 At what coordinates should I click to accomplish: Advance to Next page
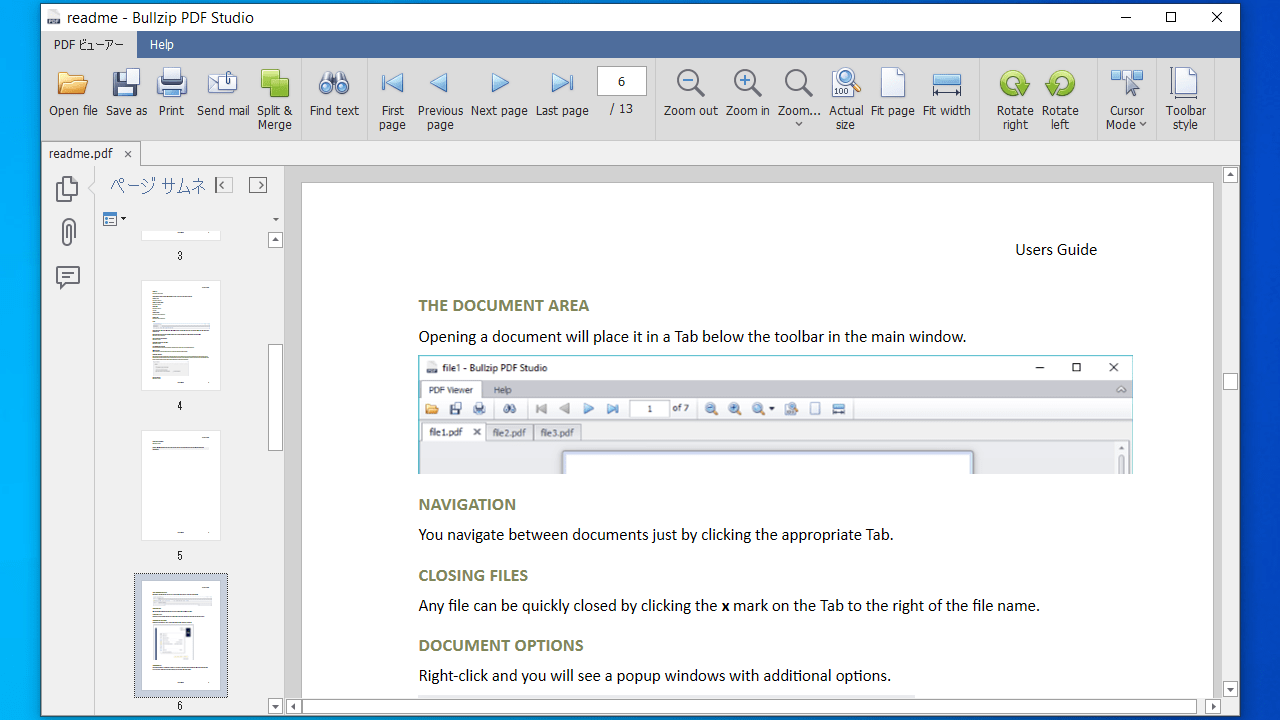[499, 94]
